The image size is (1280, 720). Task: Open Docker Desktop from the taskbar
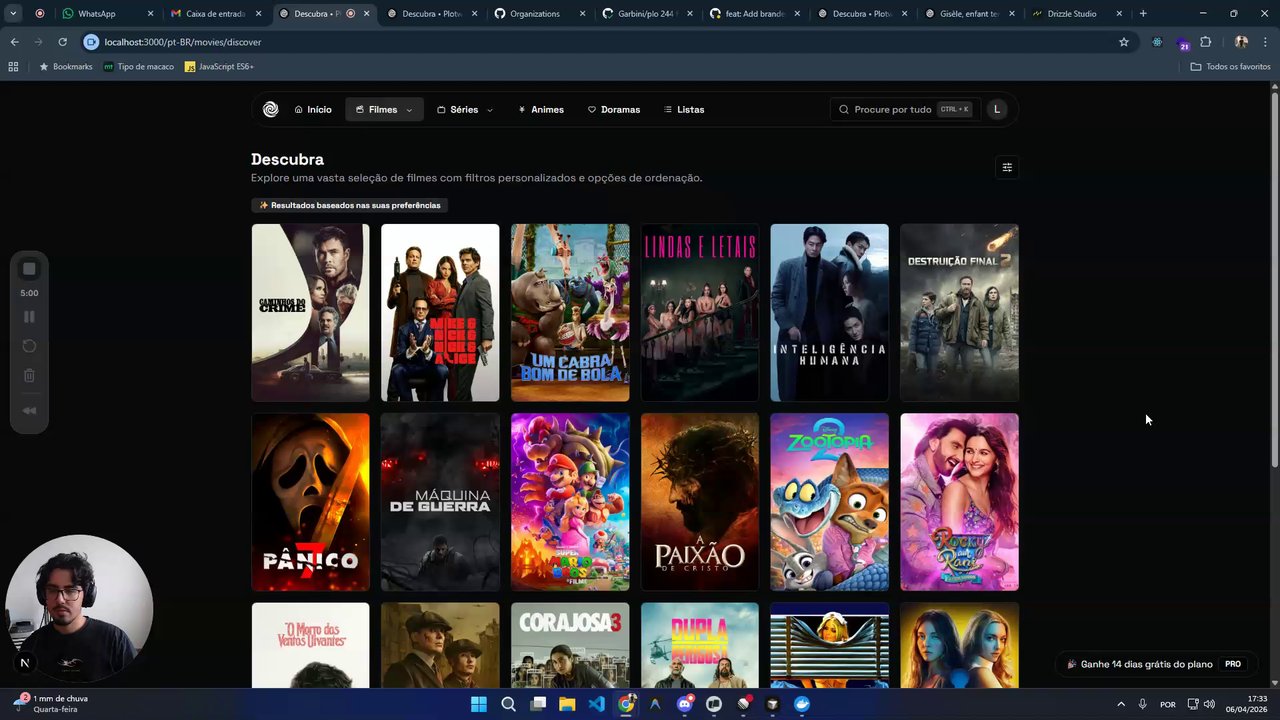(x=802, y=704)
